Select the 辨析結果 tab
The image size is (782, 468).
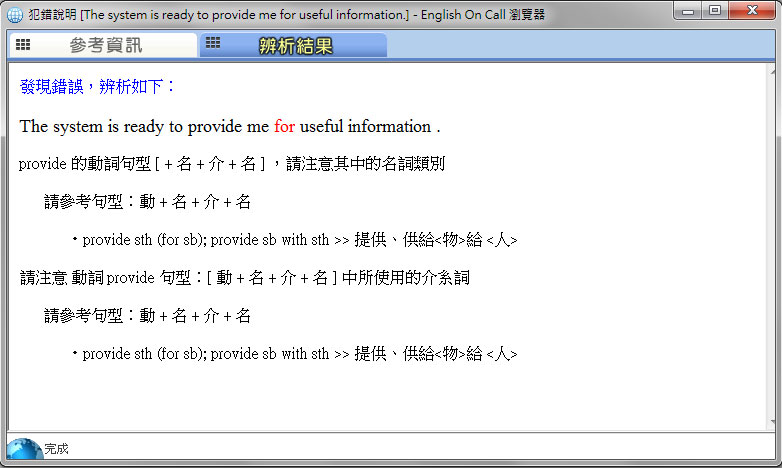[293, 45]
